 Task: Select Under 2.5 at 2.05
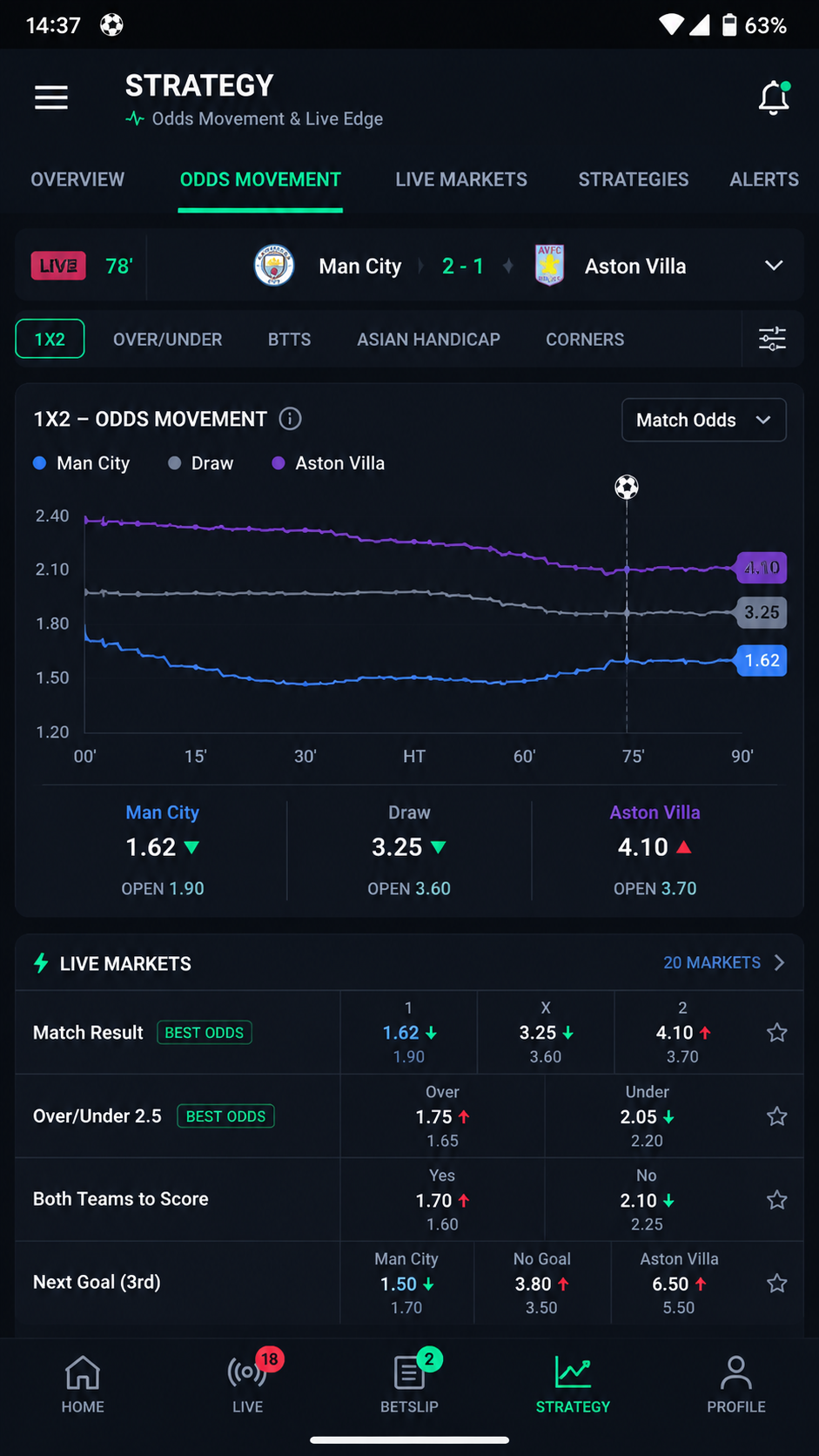[648, 1116]
